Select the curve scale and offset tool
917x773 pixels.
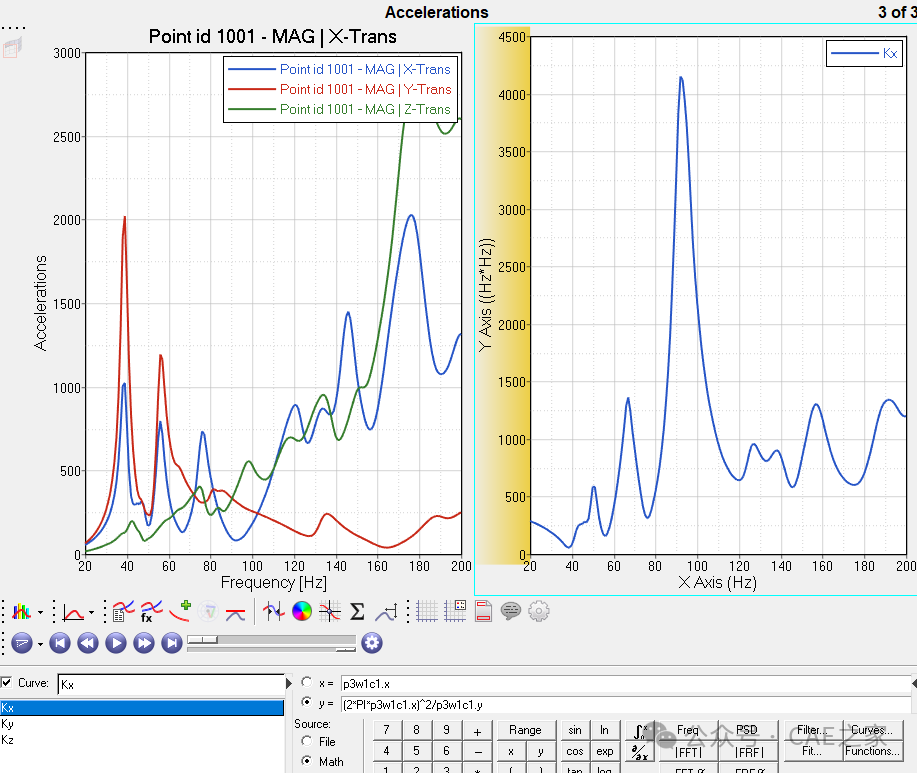coord(387,612)
